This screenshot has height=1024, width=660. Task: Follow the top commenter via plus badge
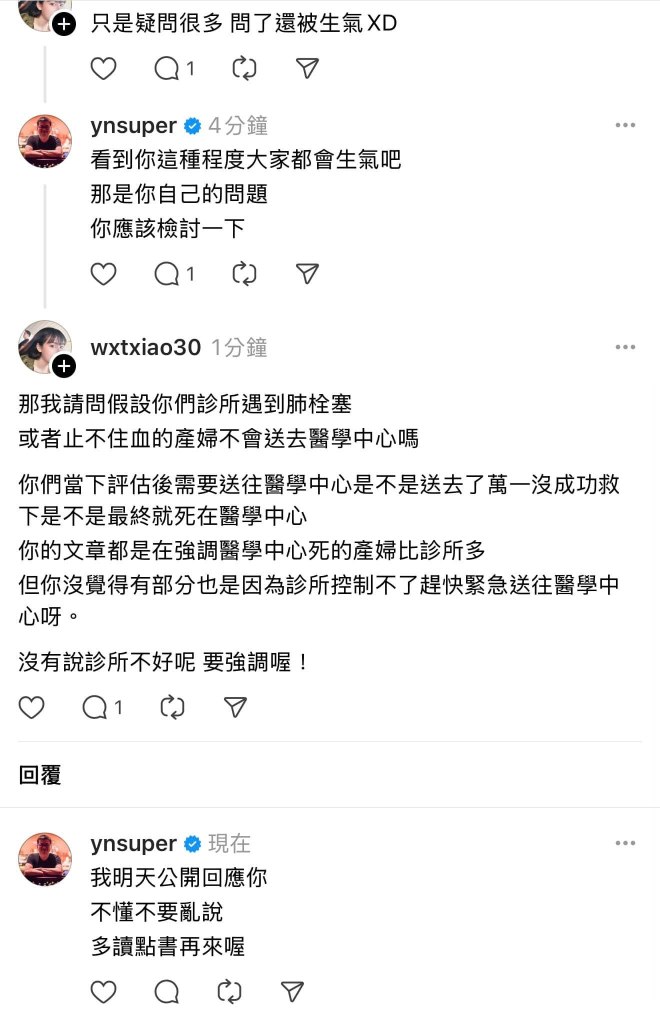coord(63,24)
